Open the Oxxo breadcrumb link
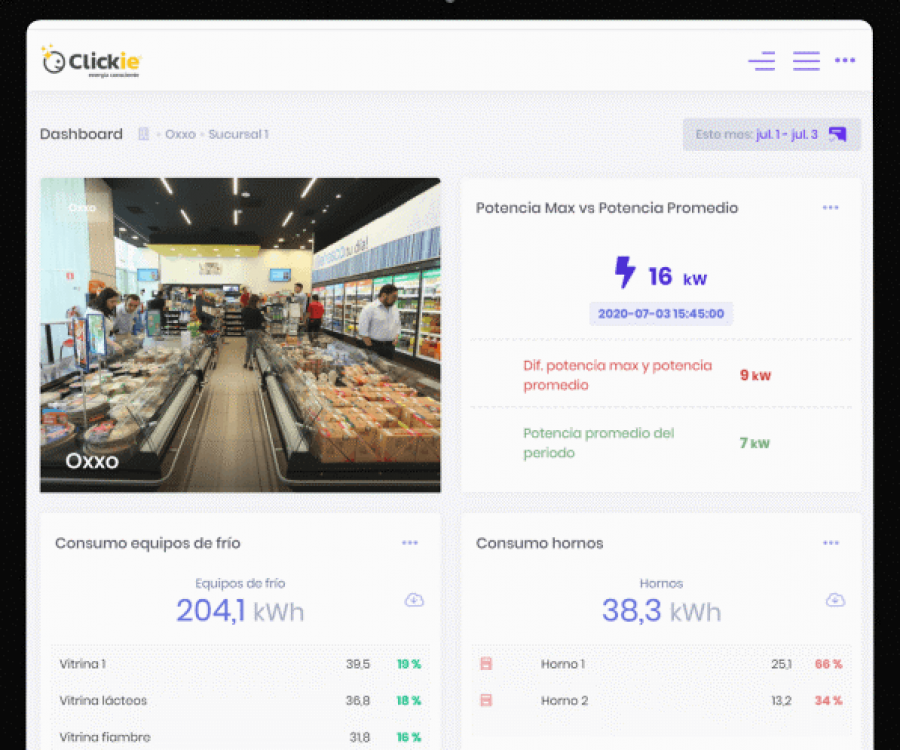Viewport: 900px width, 750px height. (180, 134)
